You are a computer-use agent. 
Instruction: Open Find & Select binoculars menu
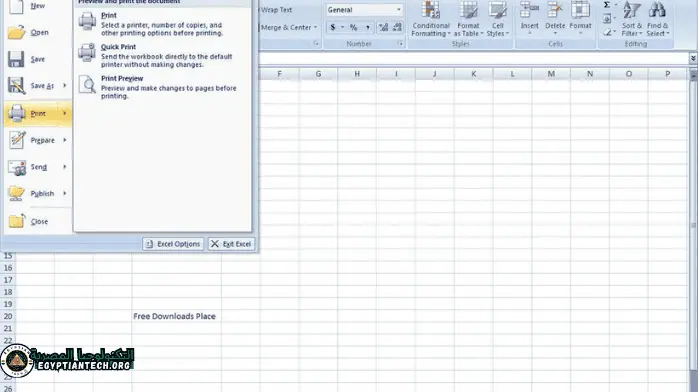click(657, 20)
